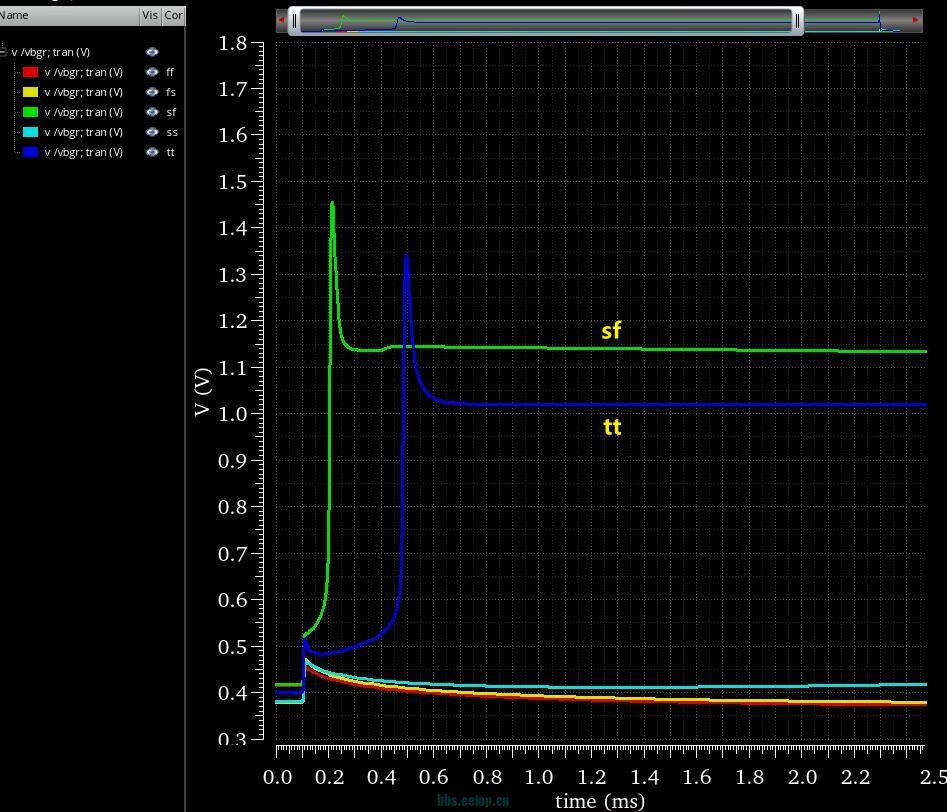Toggle visibility of the tt corner trace
This screenshot has width=947, height=812.
152,152
